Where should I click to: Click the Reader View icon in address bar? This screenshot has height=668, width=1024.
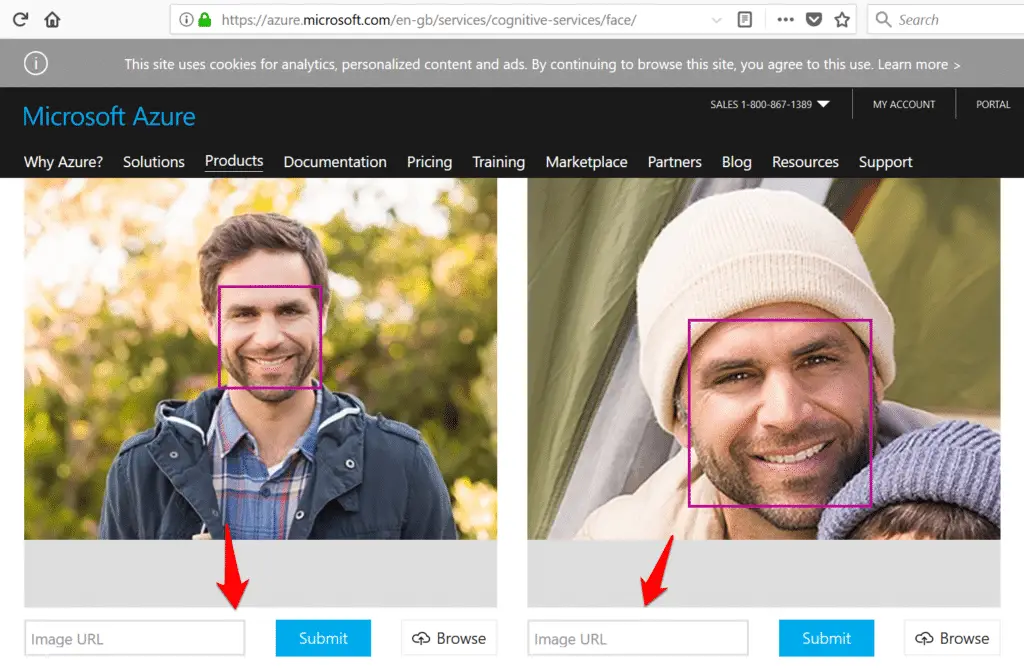[x=744, y=19]
